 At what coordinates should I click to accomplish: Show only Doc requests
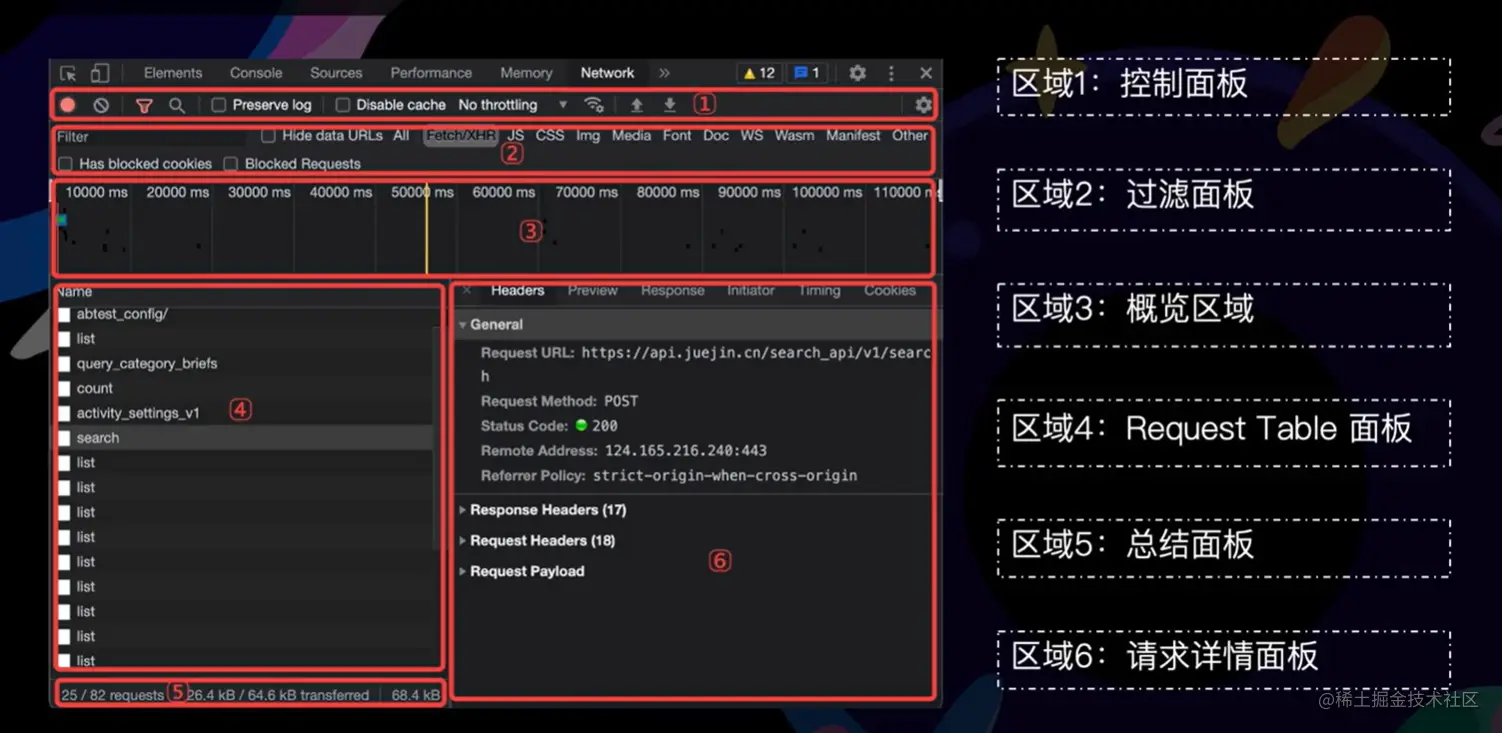(x=716, y=136)
